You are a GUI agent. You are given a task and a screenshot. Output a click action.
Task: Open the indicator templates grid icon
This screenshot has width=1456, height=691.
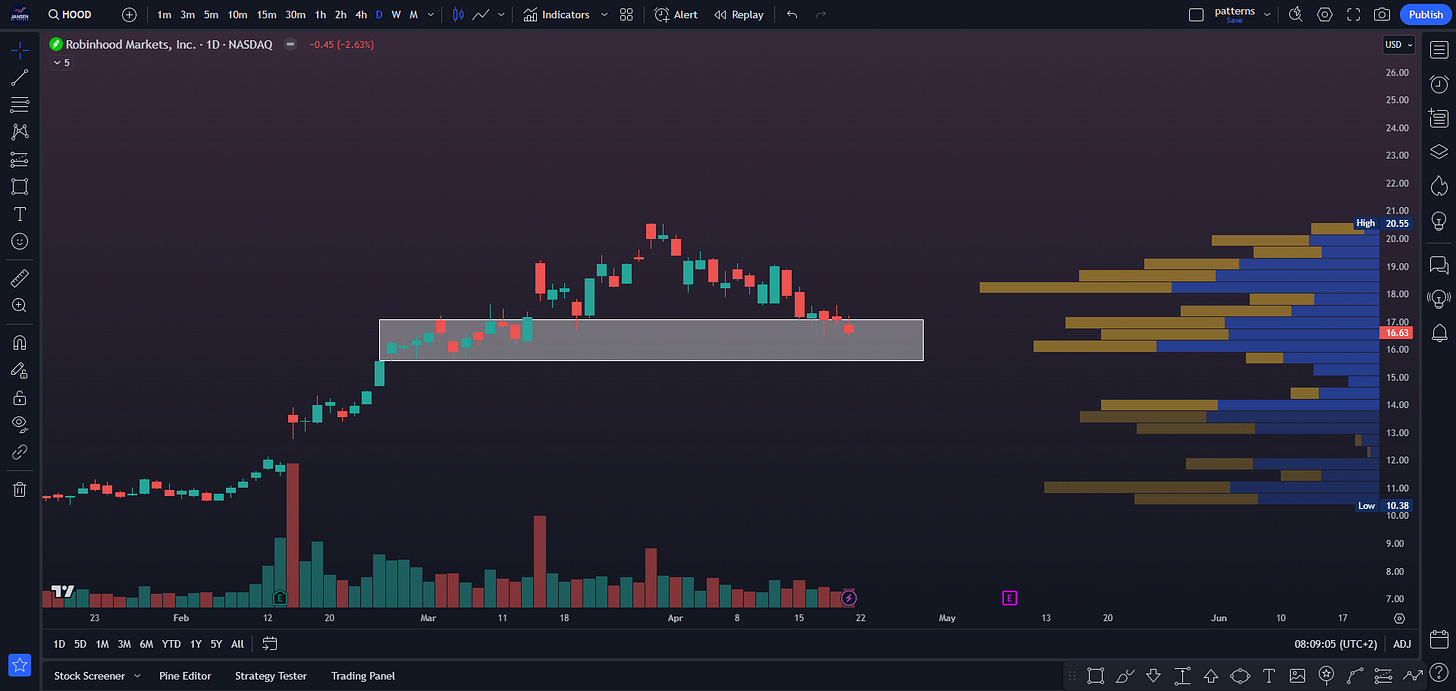(x=626, y=15)
